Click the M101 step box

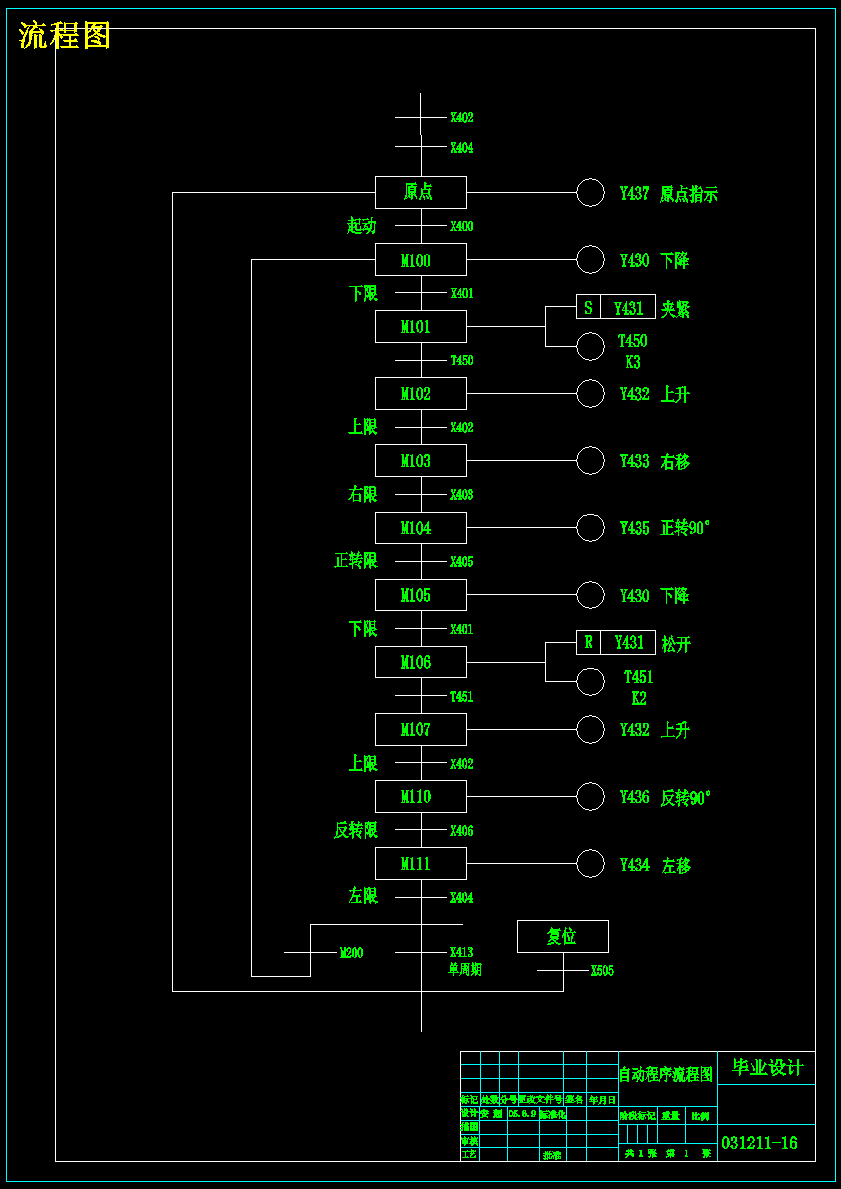click(x=421, y=327)
